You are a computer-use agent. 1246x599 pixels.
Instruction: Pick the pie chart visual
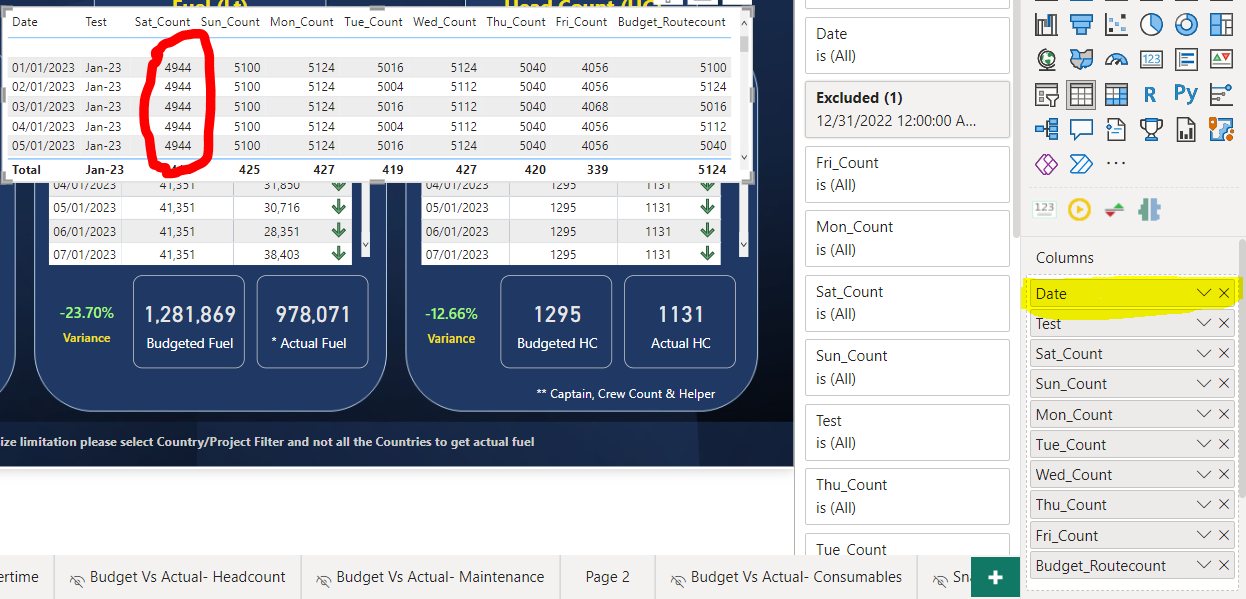1151,24
